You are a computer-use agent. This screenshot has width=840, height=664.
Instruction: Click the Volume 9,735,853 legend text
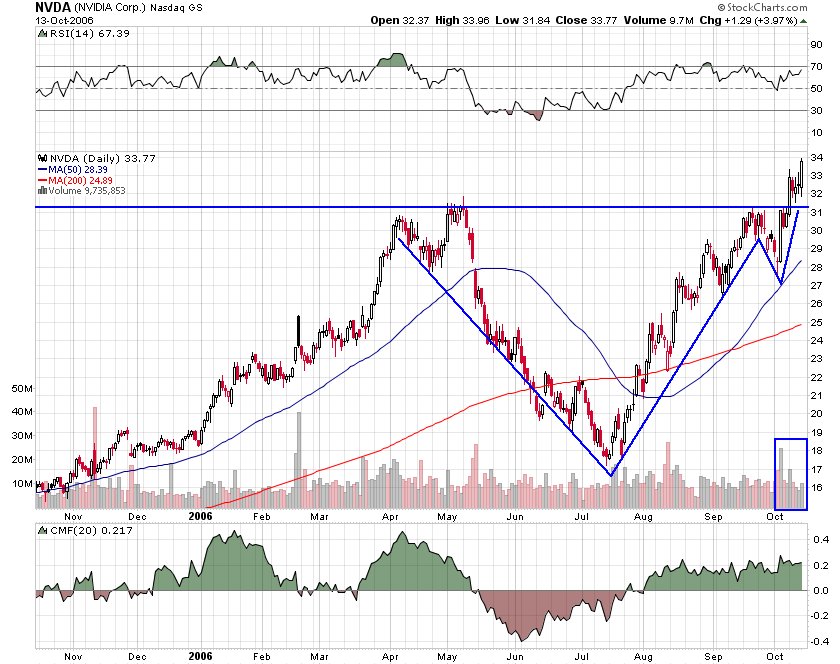coord(87,191)
